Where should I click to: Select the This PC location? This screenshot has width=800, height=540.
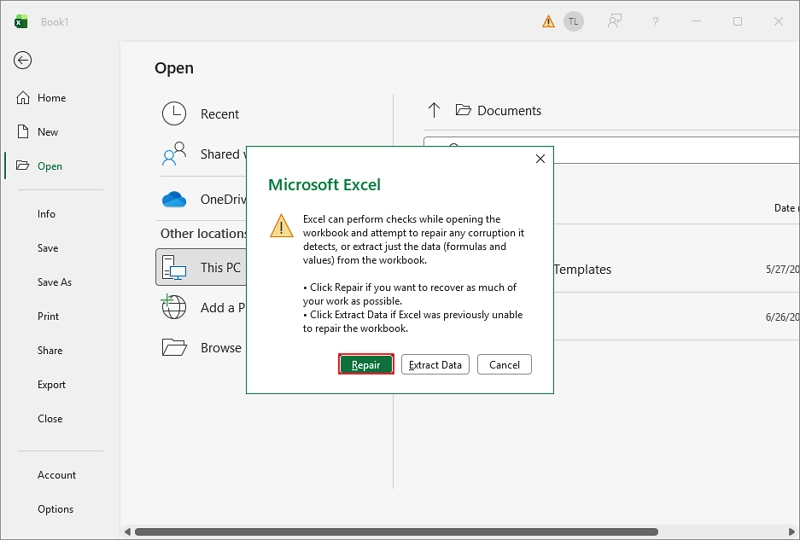(201, 267)
